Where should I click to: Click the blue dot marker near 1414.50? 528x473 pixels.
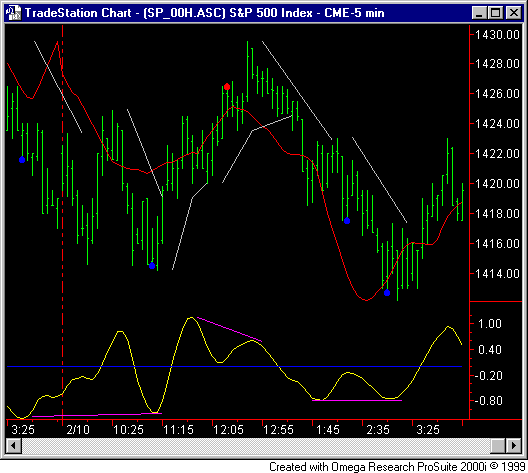tap(152, 266)
